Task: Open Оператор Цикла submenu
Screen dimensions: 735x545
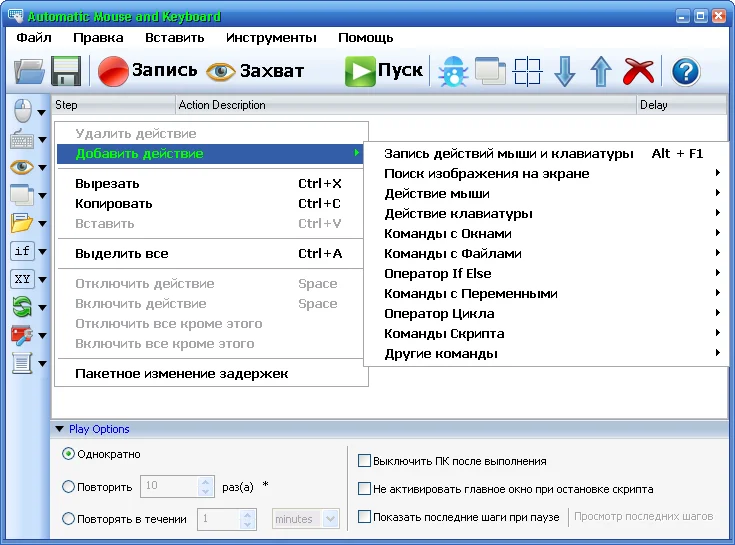Action: (547, 314)
